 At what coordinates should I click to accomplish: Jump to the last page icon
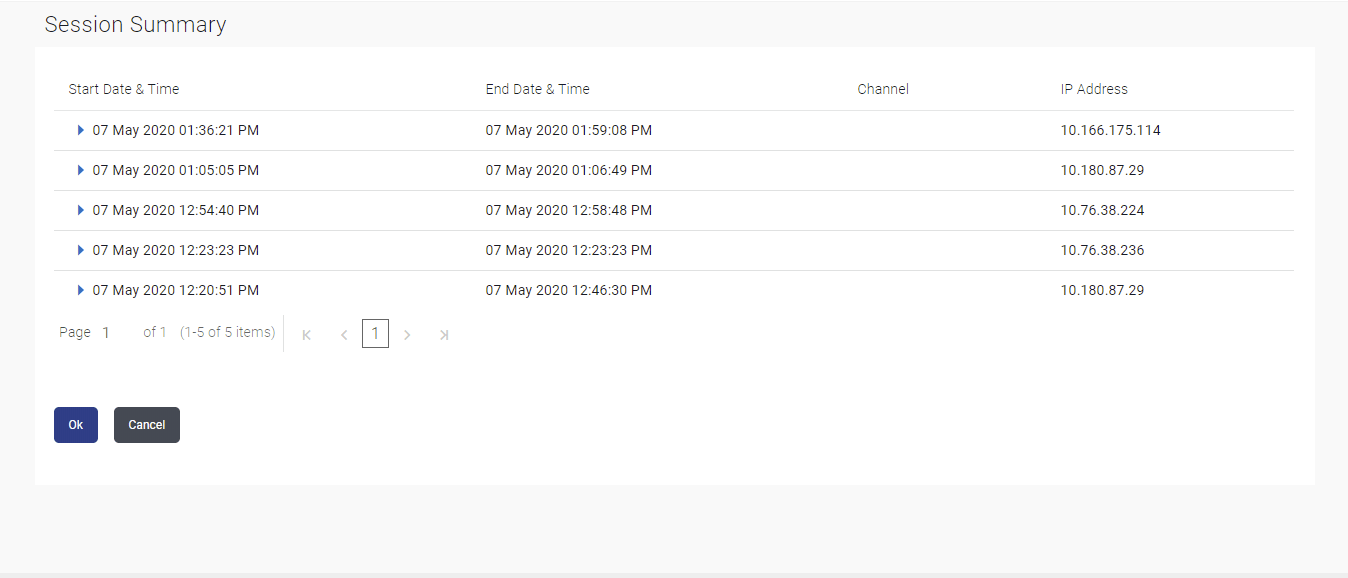click(444, 335)
